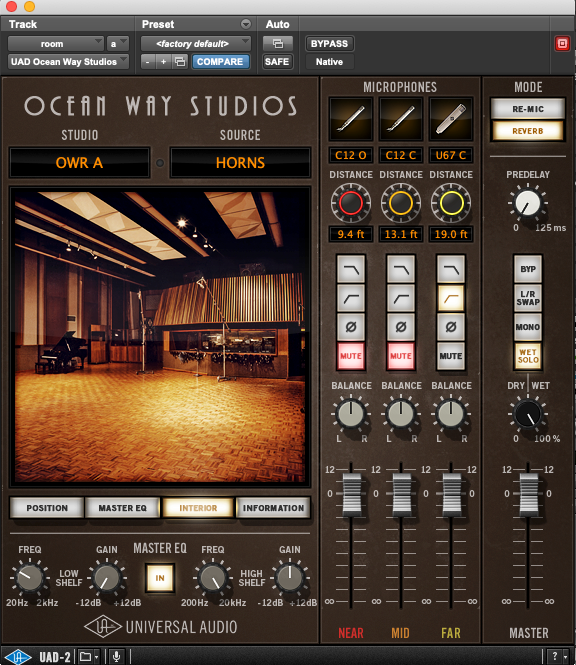Click the BYPASS button
The width and height of the screenshot is (576, 665).
329,44
